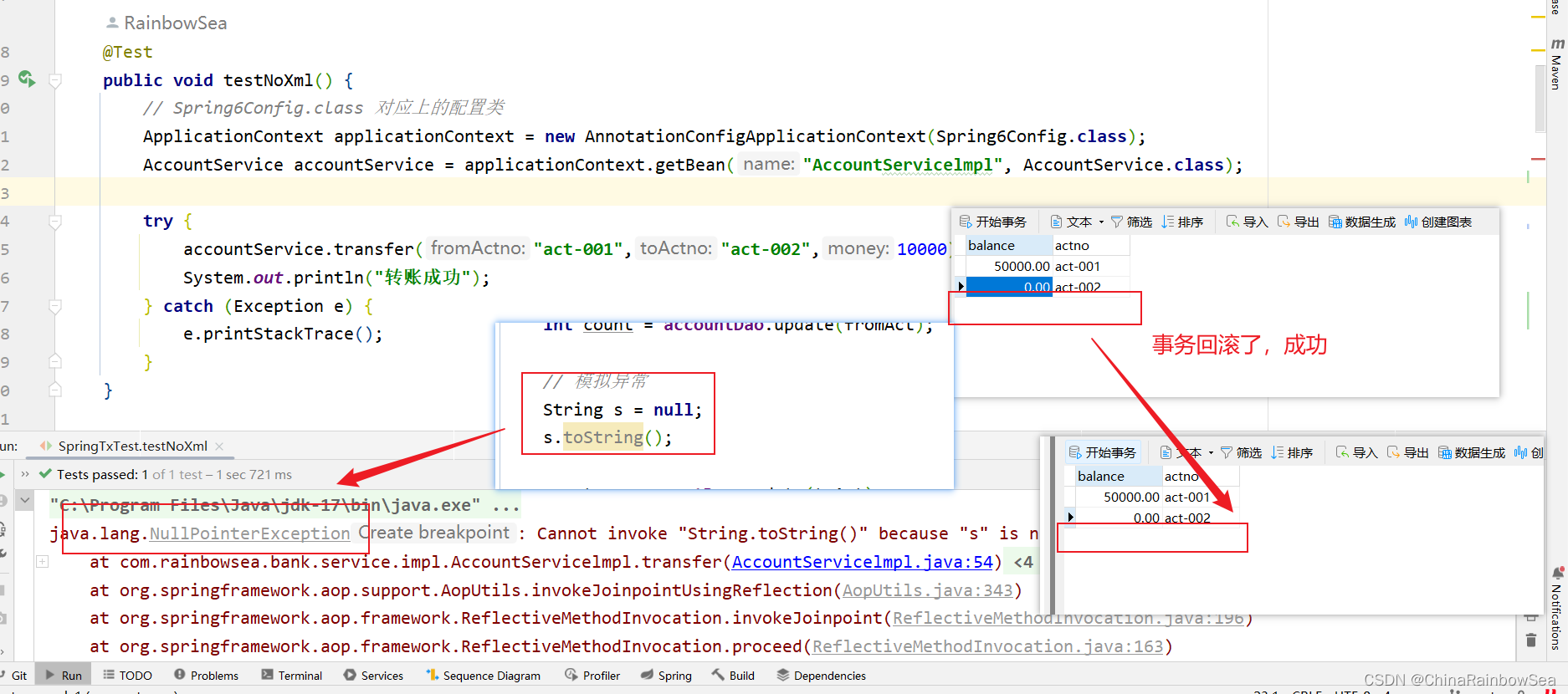Open the Profiler tool window
This screenshot has width=1568, height=694.
point(592,676)
